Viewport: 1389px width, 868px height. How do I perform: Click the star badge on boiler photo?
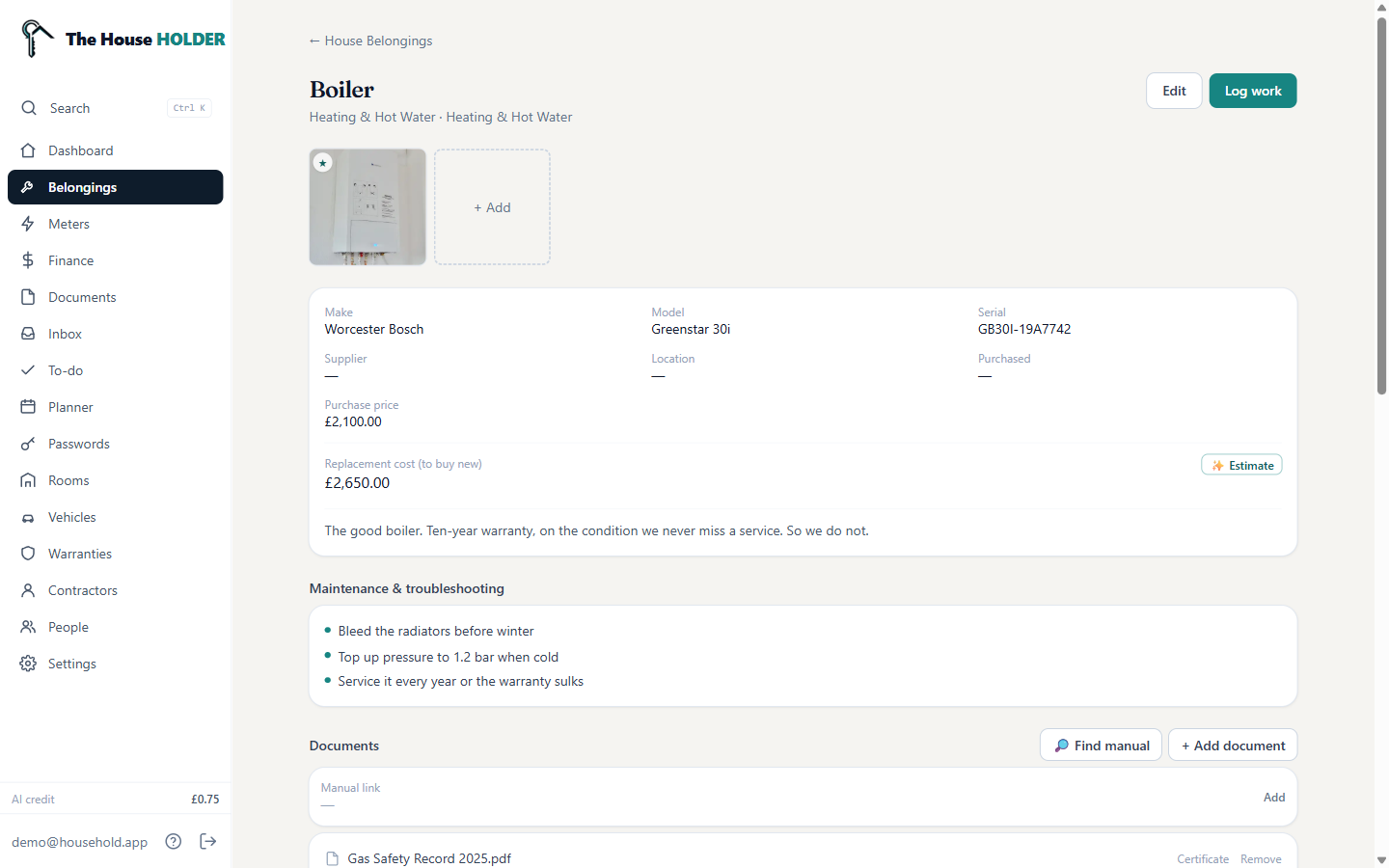pyautogui.click(x=323, y=163)
